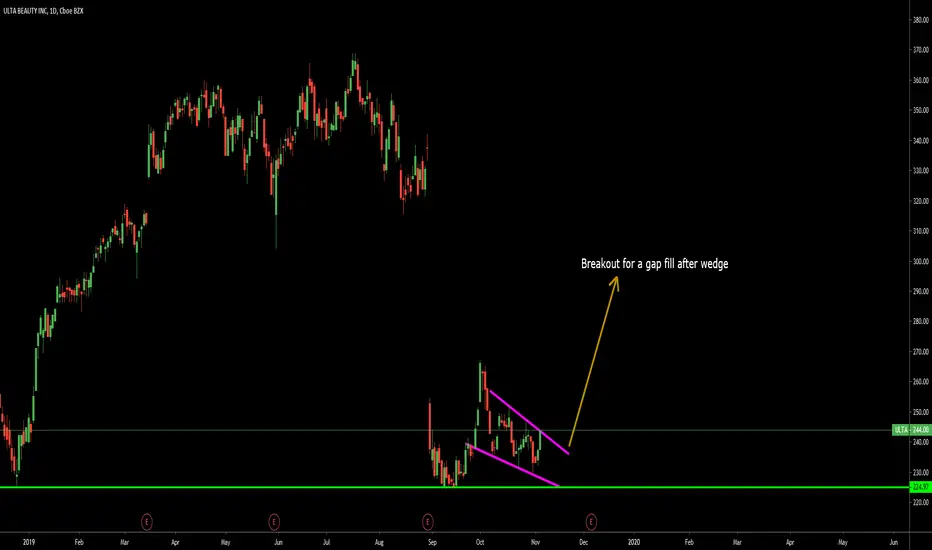Click the 250.00 price axis label

point(921,411)
